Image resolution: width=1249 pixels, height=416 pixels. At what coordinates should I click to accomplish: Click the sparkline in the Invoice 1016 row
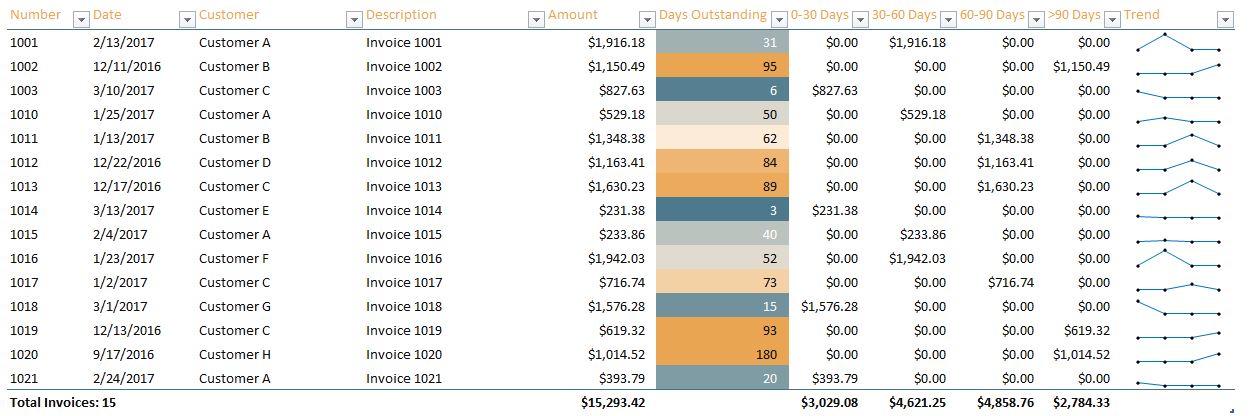[1178, 259]
